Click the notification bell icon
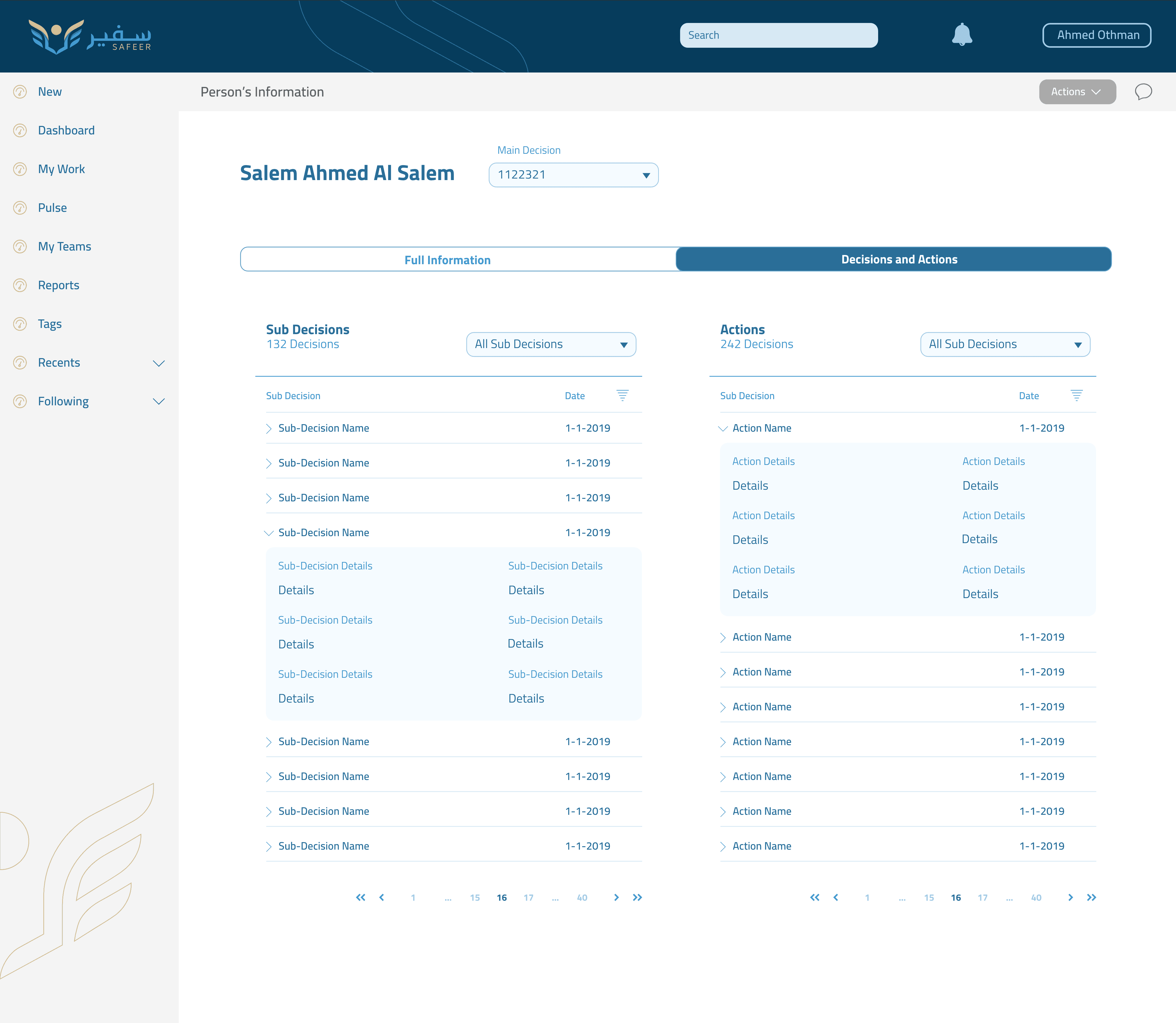The width and height of the screenshot is (1176, 1023). [x=961, y=35]
